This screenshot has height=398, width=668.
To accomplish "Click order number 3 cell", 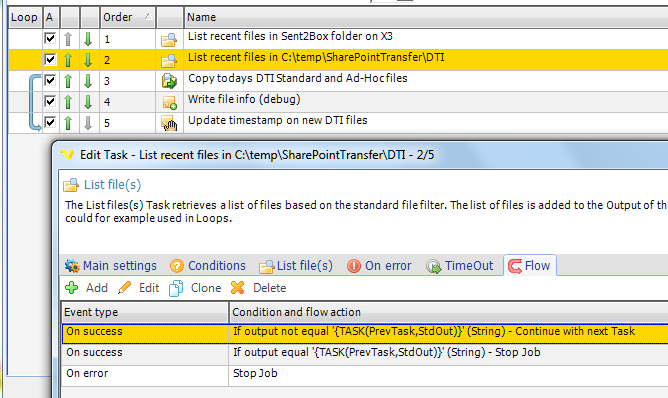I will tap(127, 81).
